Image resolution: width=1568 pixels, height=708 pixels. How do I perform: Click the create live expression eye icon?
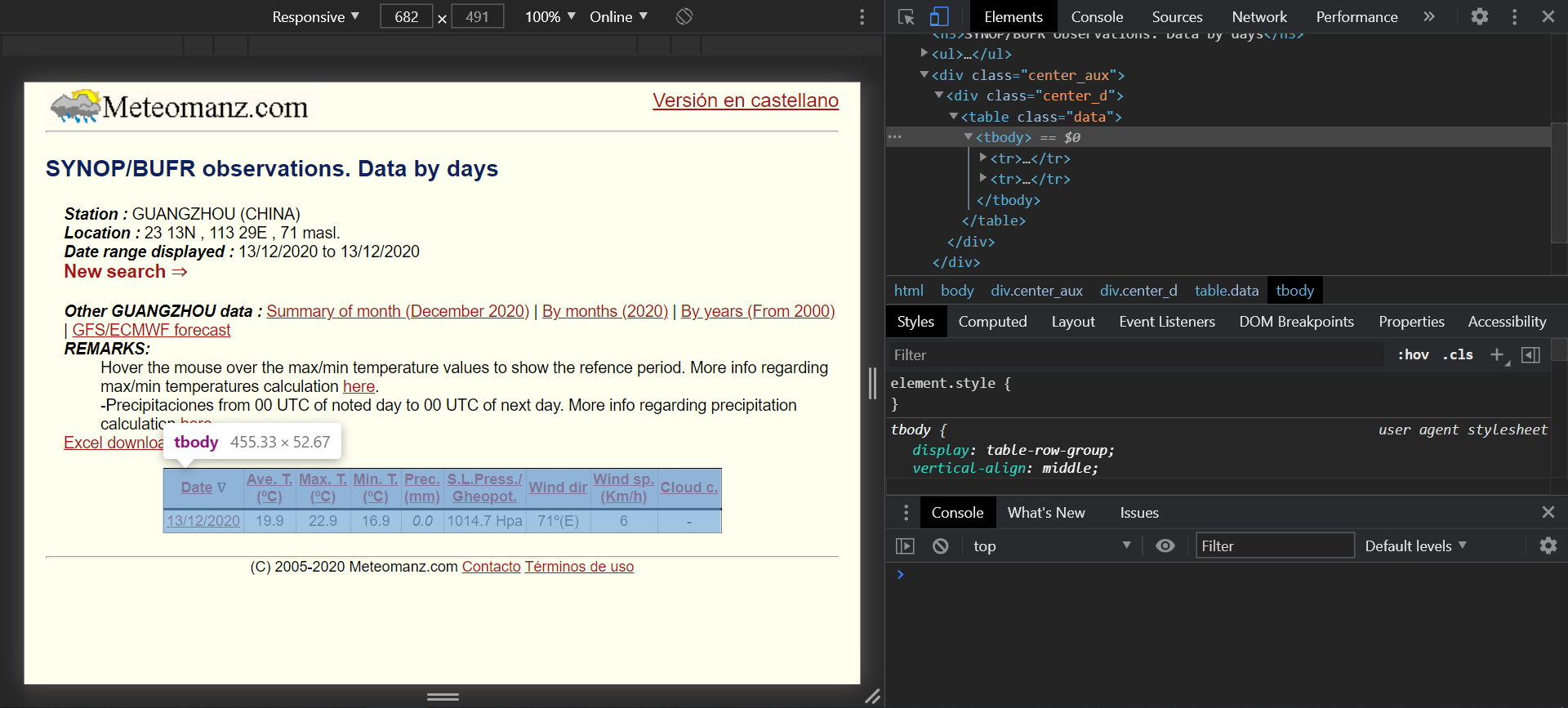click(1165, 545)
